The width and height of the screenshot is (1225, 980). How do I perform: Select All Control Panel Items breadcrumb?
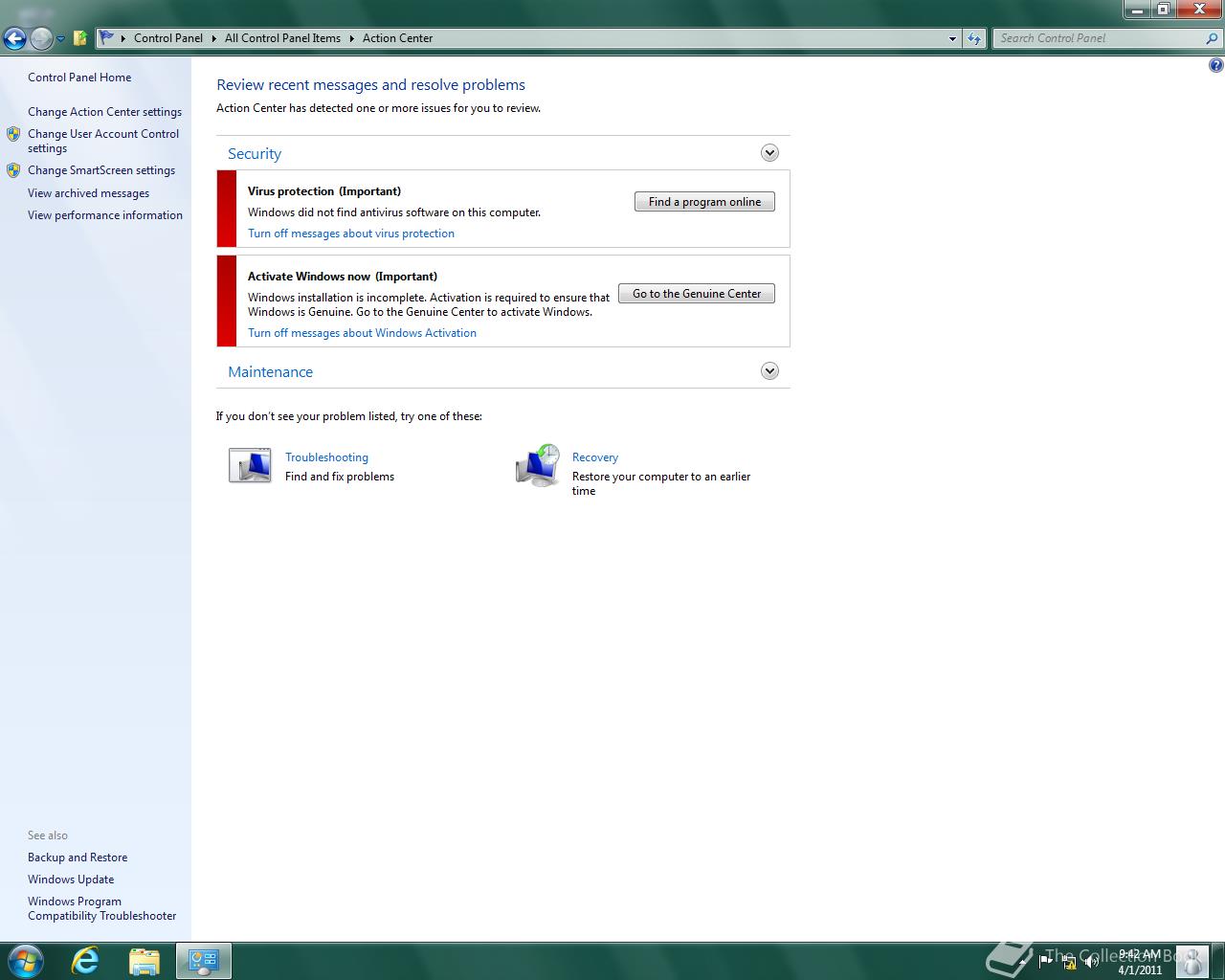(282, 38)
